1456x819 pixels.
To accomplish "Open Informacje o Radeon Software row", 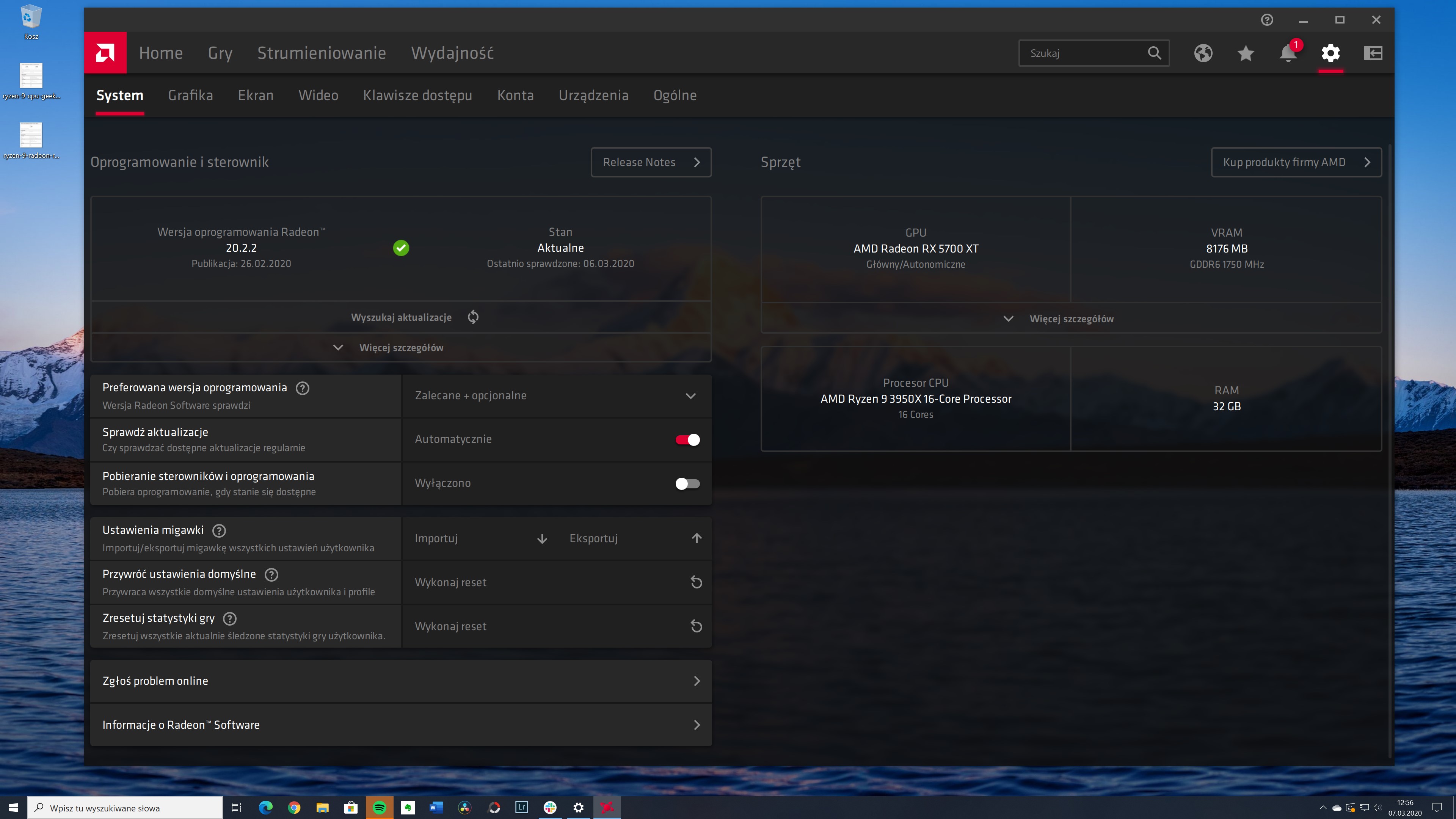I will [x=401, y=725].
